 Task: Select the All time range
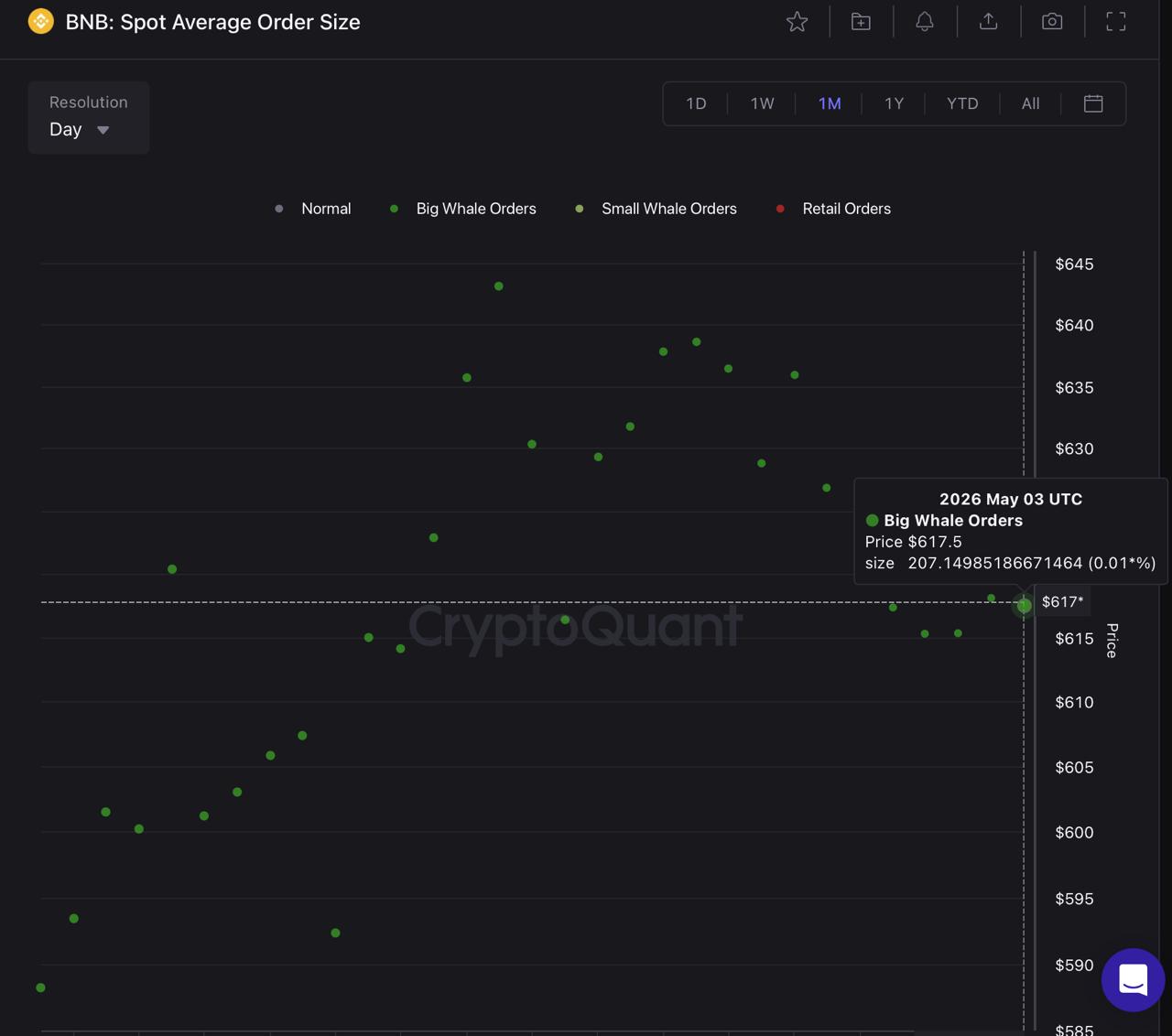pos(1030,103)
